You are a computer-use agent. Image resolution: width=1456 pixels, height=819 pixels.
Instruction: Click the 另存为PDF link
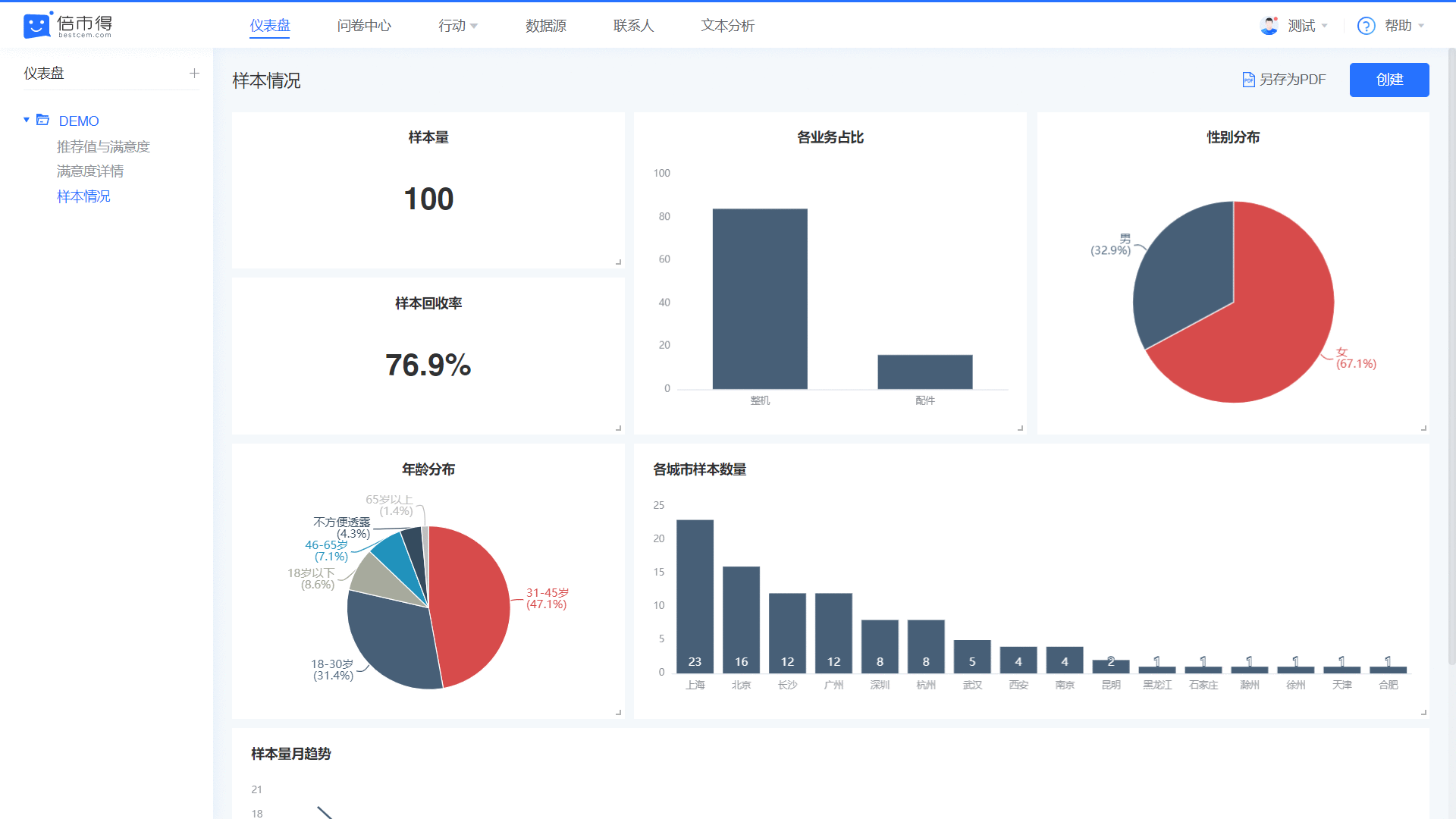coord(1292,80)
